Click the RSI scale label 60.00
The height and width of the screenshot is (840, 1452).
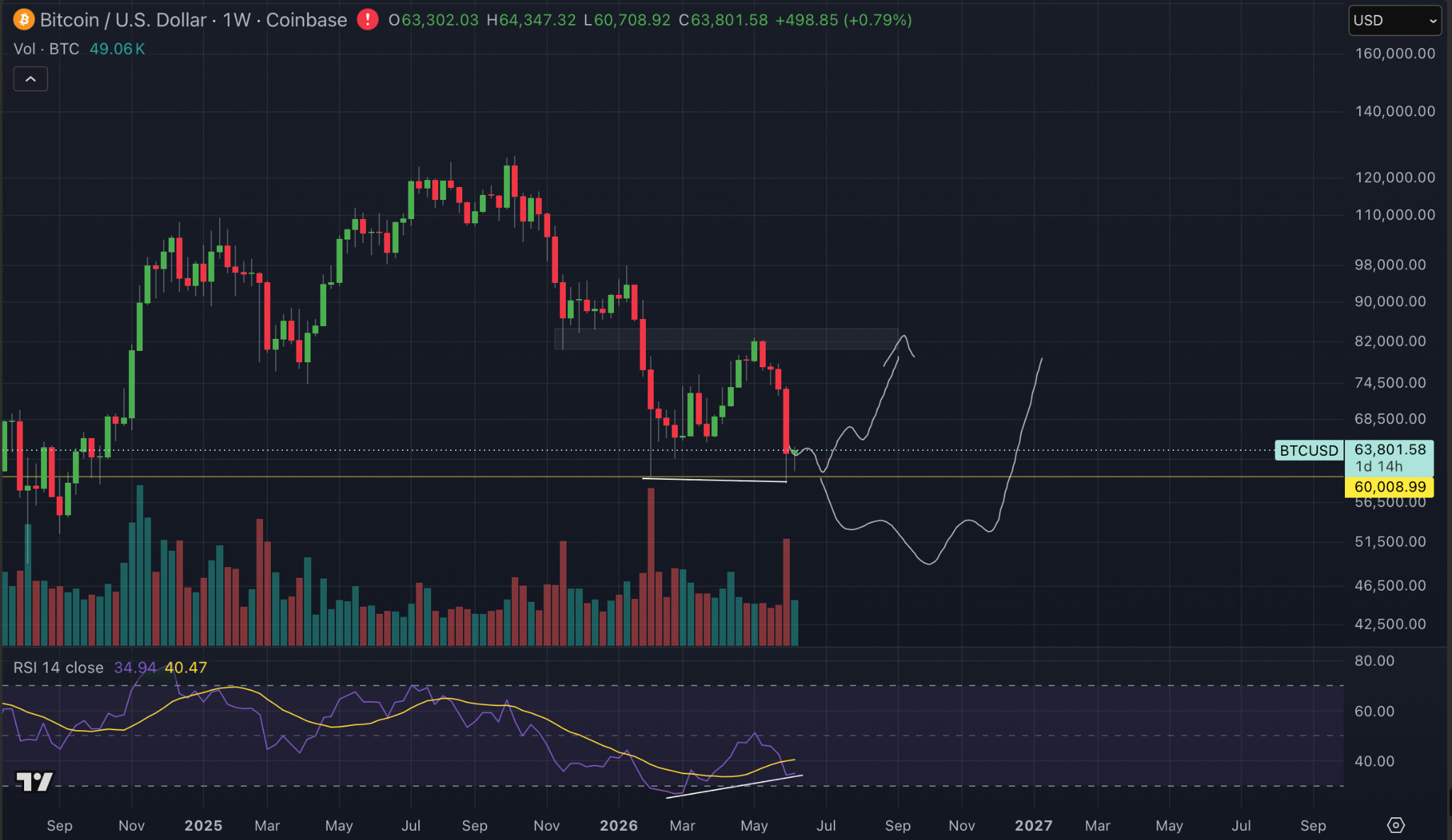[x=1374, y=711]
